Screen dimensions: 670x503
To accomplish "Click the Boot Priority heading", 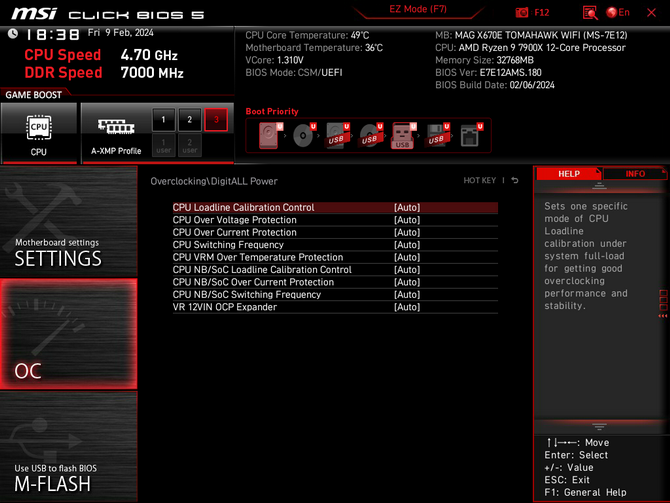I will 272,112.
